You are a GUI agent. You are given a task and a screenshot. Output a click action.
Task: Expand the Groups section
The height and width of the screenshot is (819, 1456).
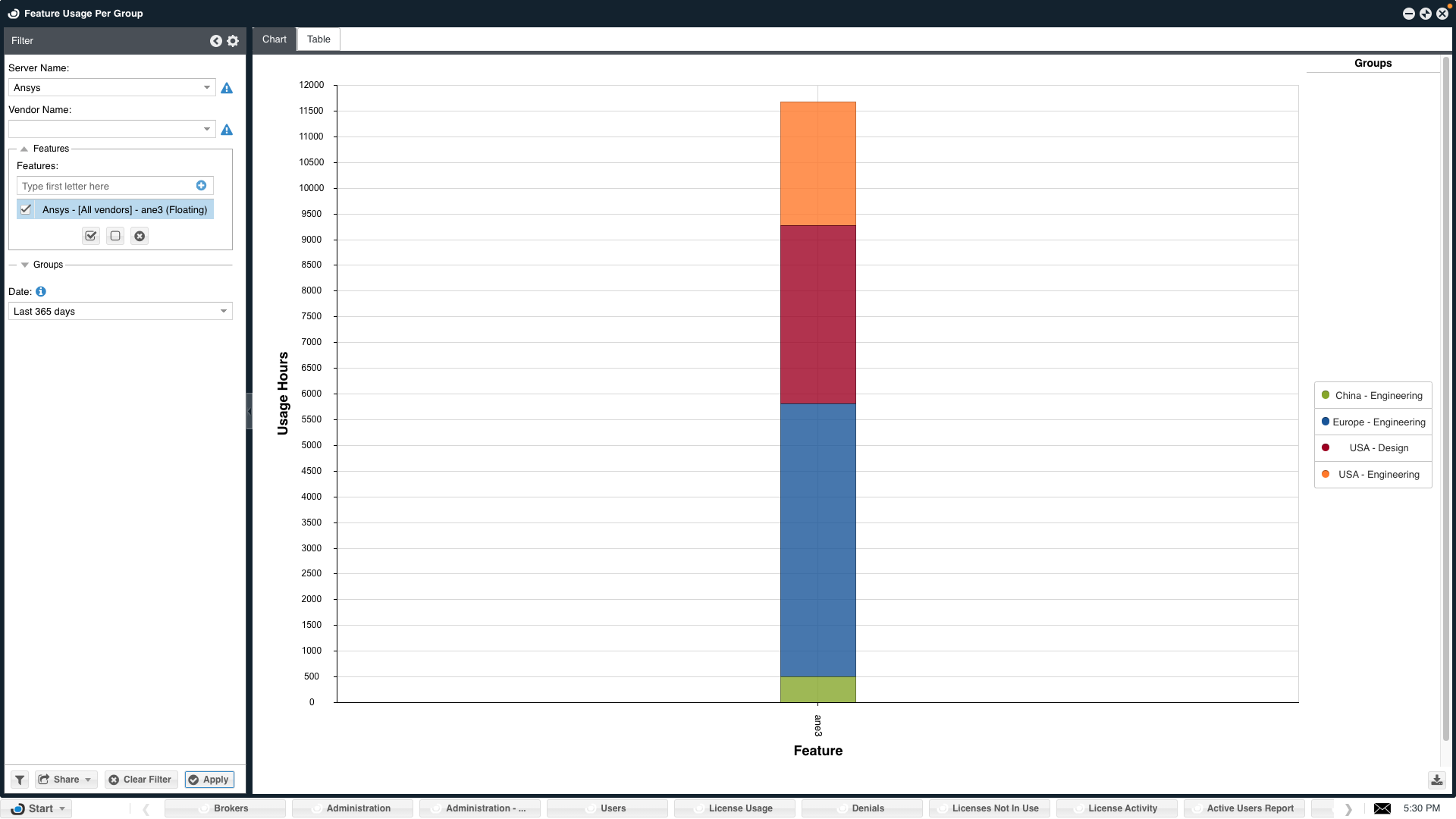tap(25, 265)
